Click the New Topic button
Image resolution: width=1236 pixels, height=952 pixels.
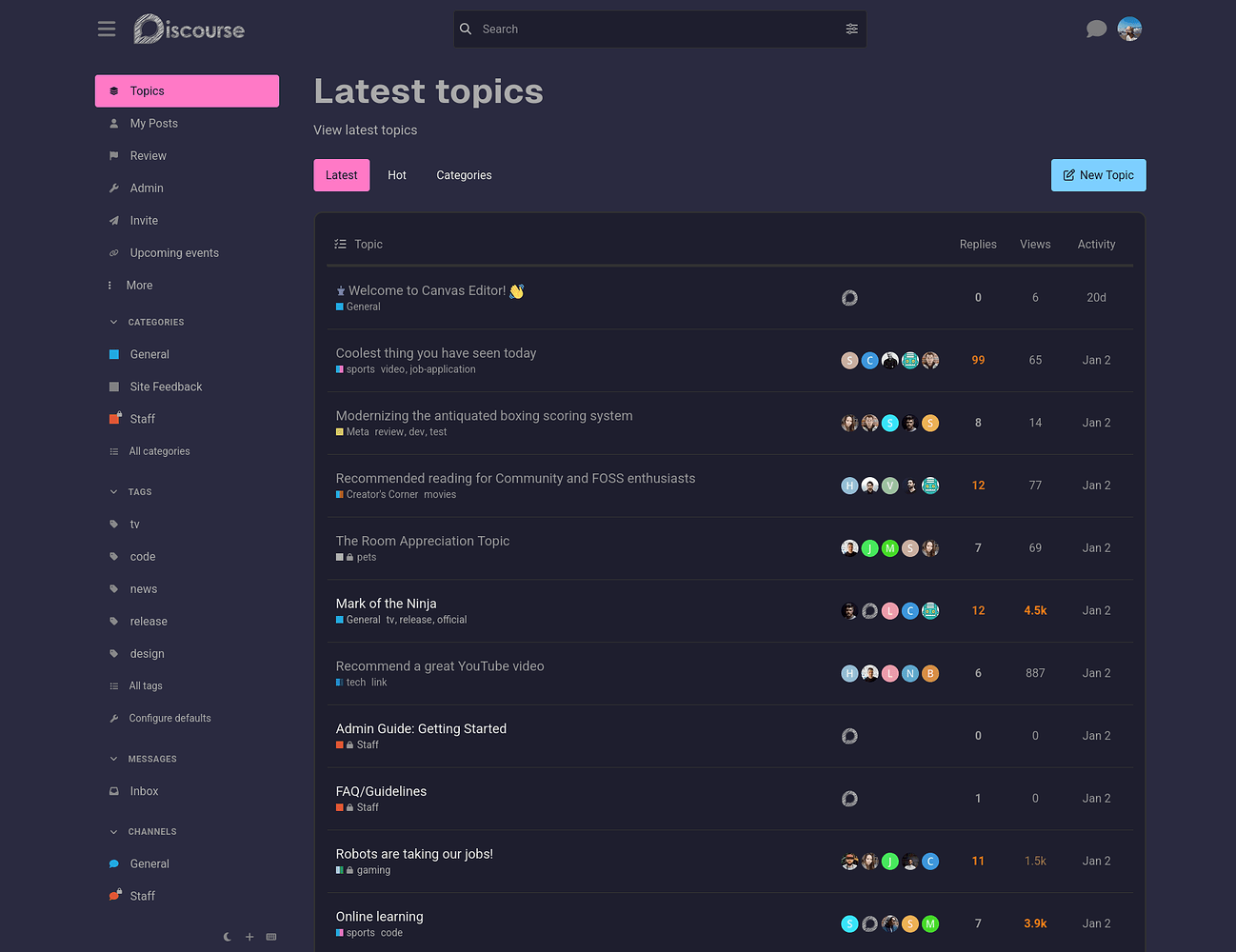pyautogui.click(x=1098, y=175)
